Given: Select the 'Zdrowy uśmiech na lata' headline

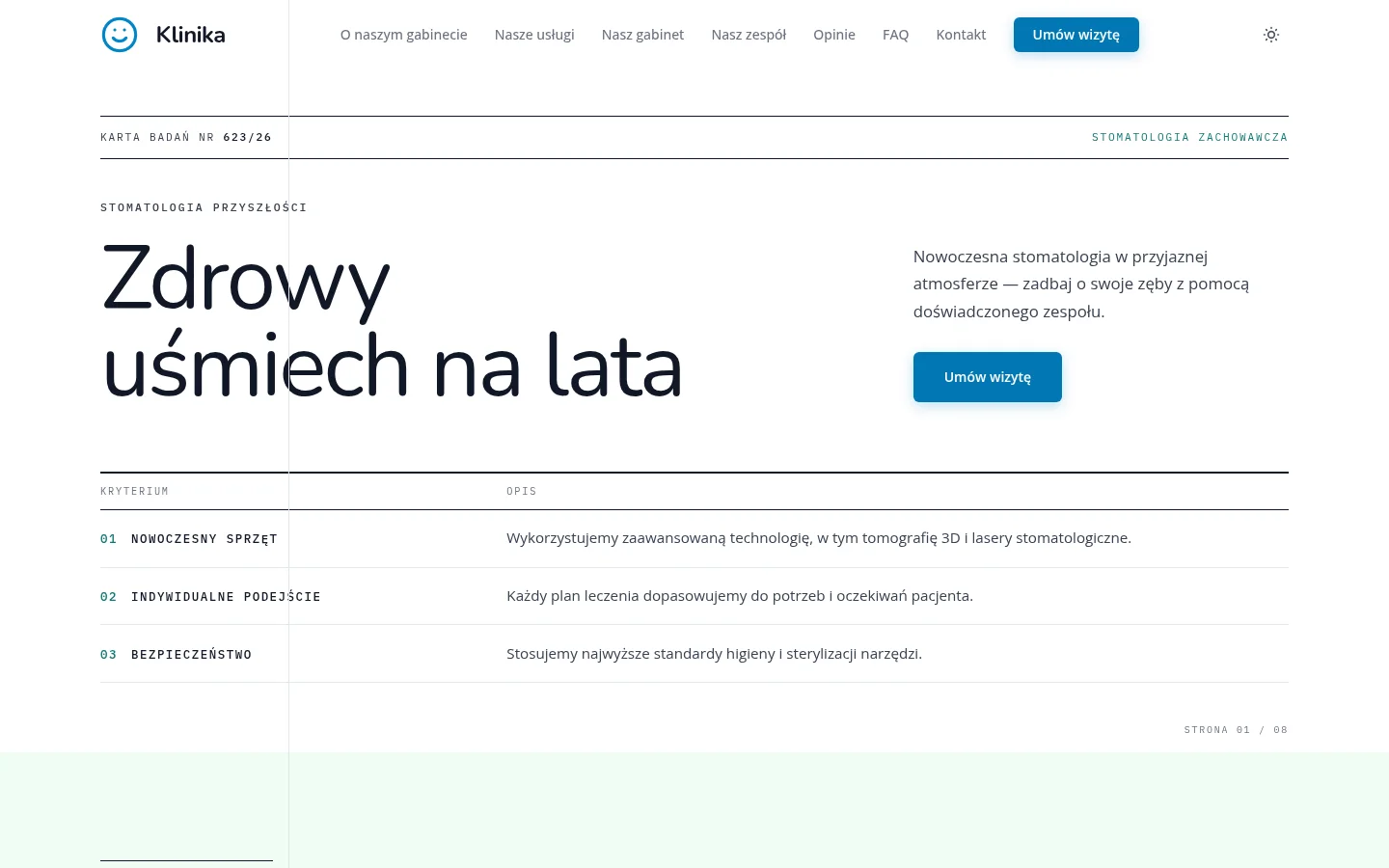Looking at the screenshot, I should point(392,322).
